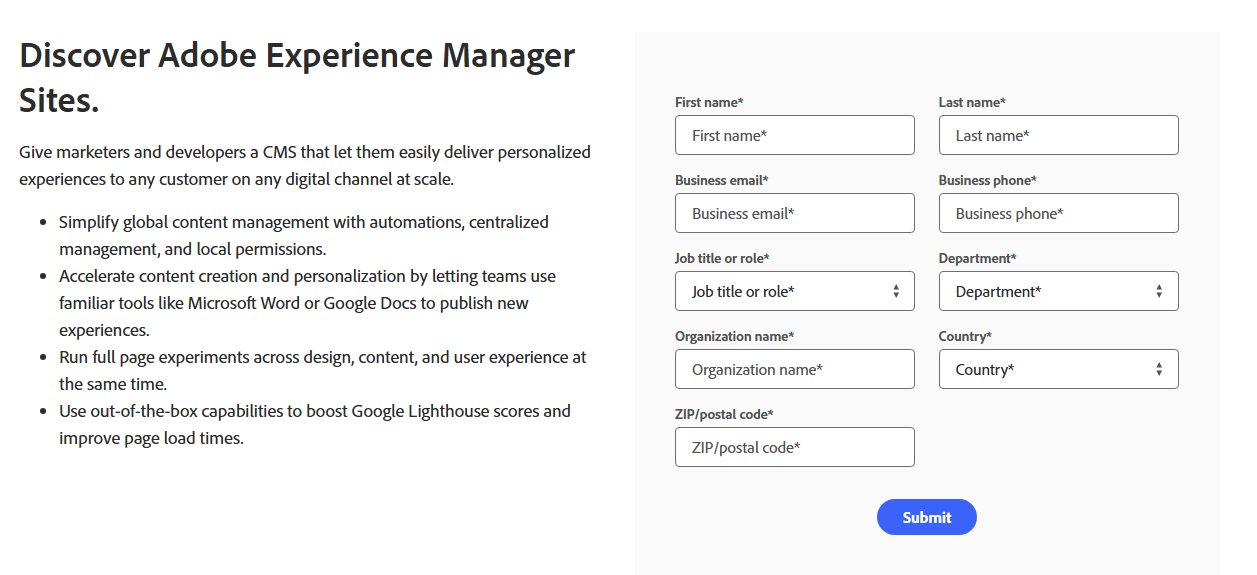Click the Discover Adobe Experience Manager Sites heading
Screen dimensions: 1257x575
pyautogui.click(x=297, y=77)
